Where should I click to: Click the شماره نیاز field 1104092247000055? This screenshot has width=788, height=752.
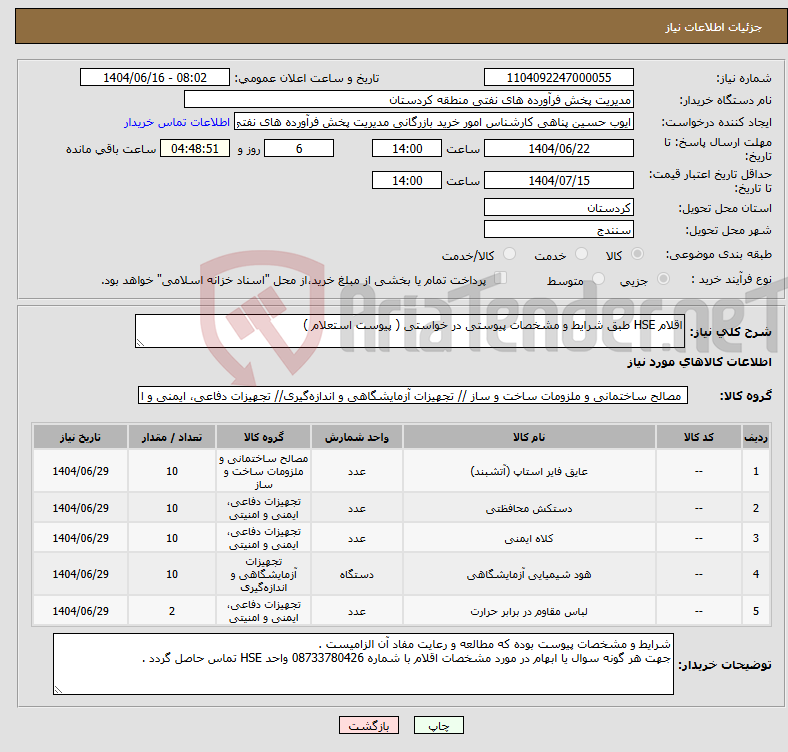click(558, 77)
